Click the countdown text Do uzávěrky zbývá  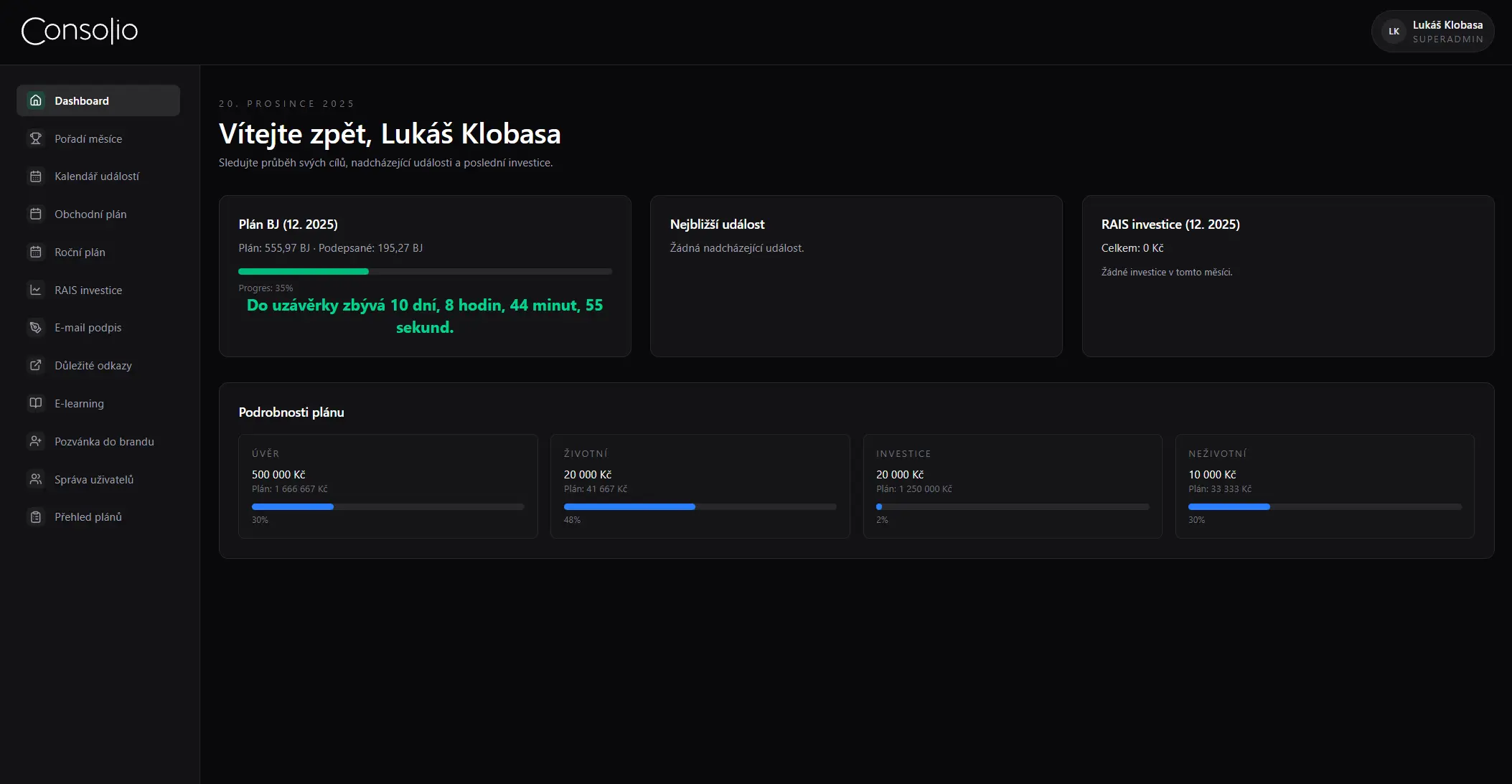[425, 316]
